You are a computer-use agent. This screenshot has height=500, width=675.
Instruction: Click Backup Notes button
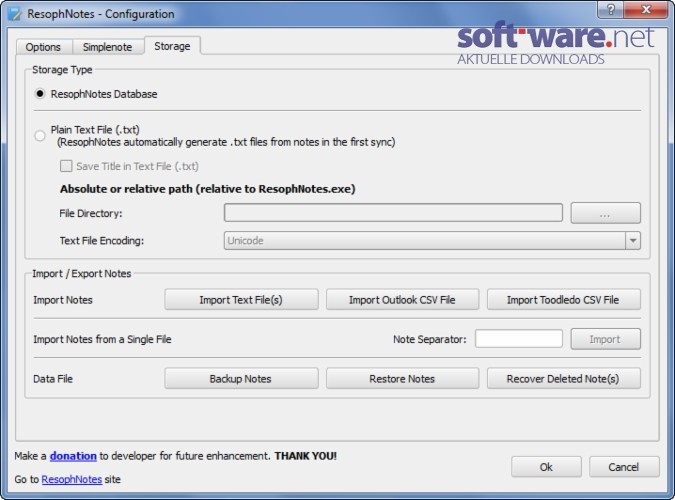pyautogui.click(x=241, y=379)
